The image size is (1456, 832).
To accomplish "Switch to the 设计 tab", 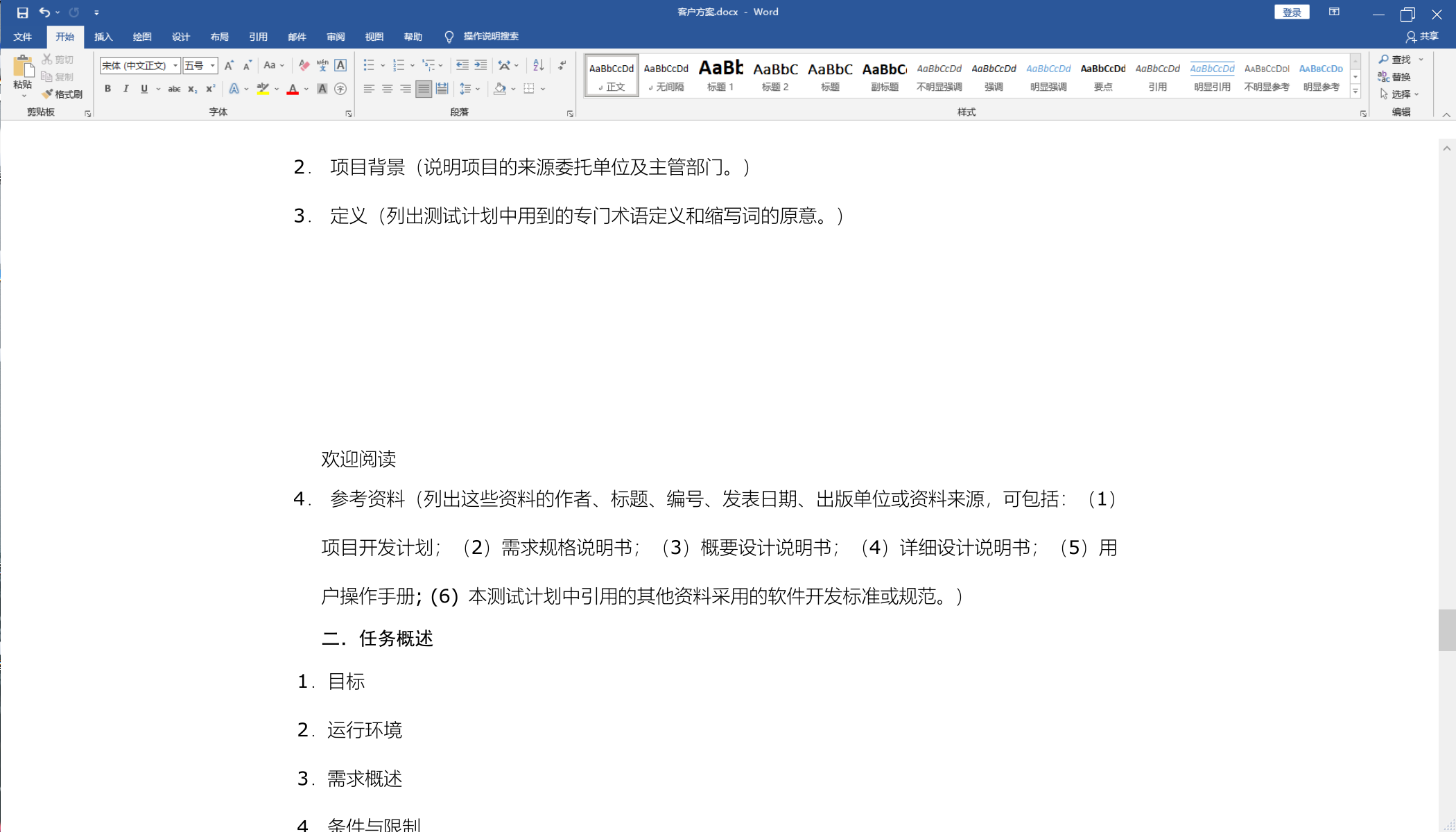I will (181, 36).
